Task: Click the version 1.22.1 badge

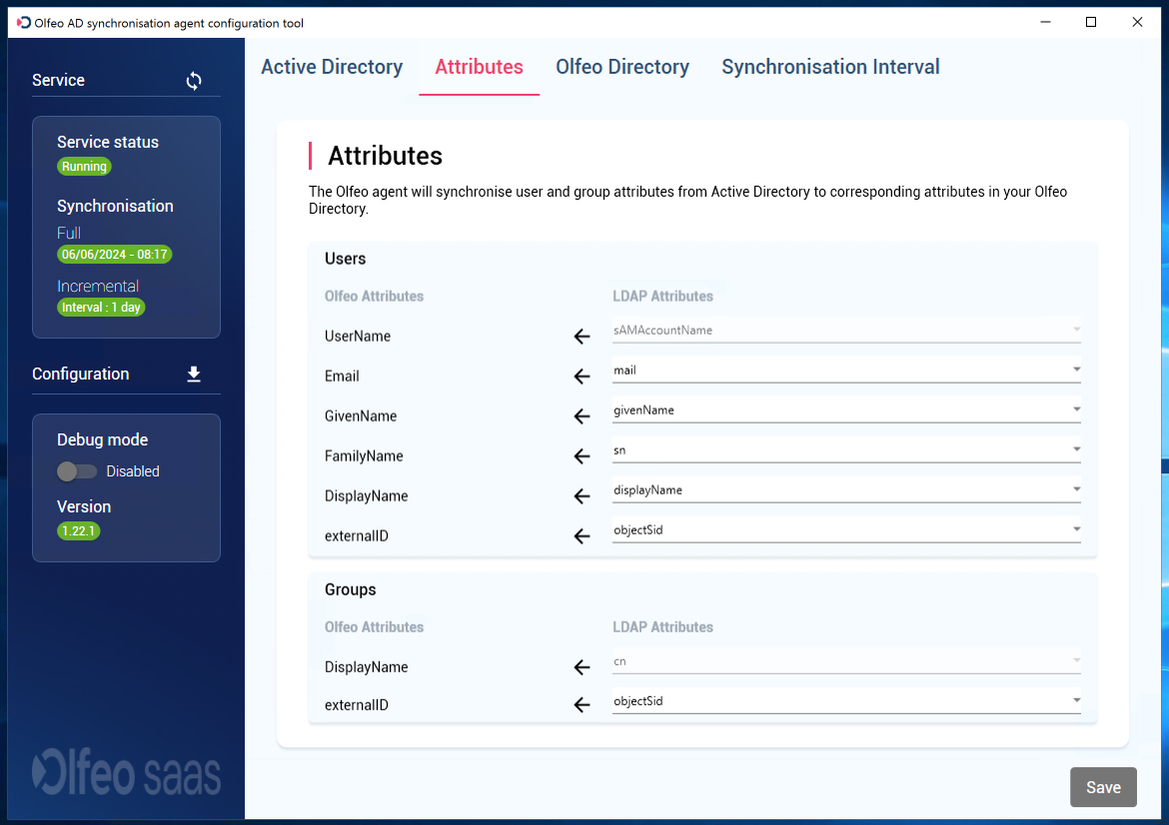Action: pyautogui.click(x=79, y=531)
